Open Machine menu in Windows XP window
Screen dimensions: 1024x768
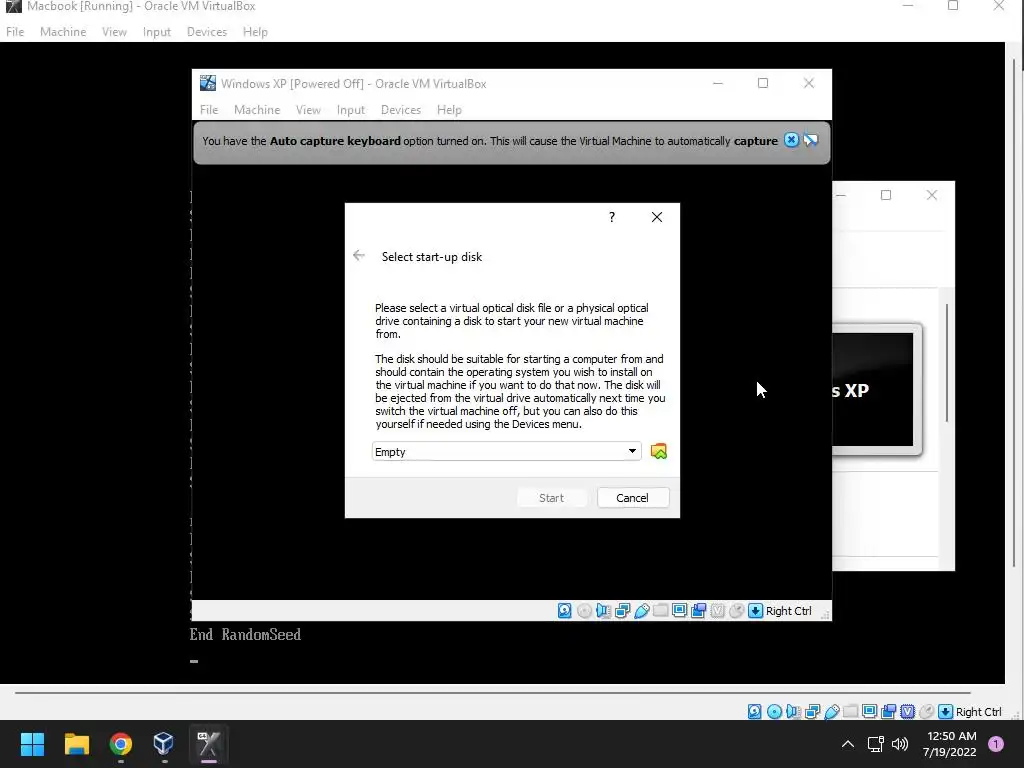[x=257, y=110]
